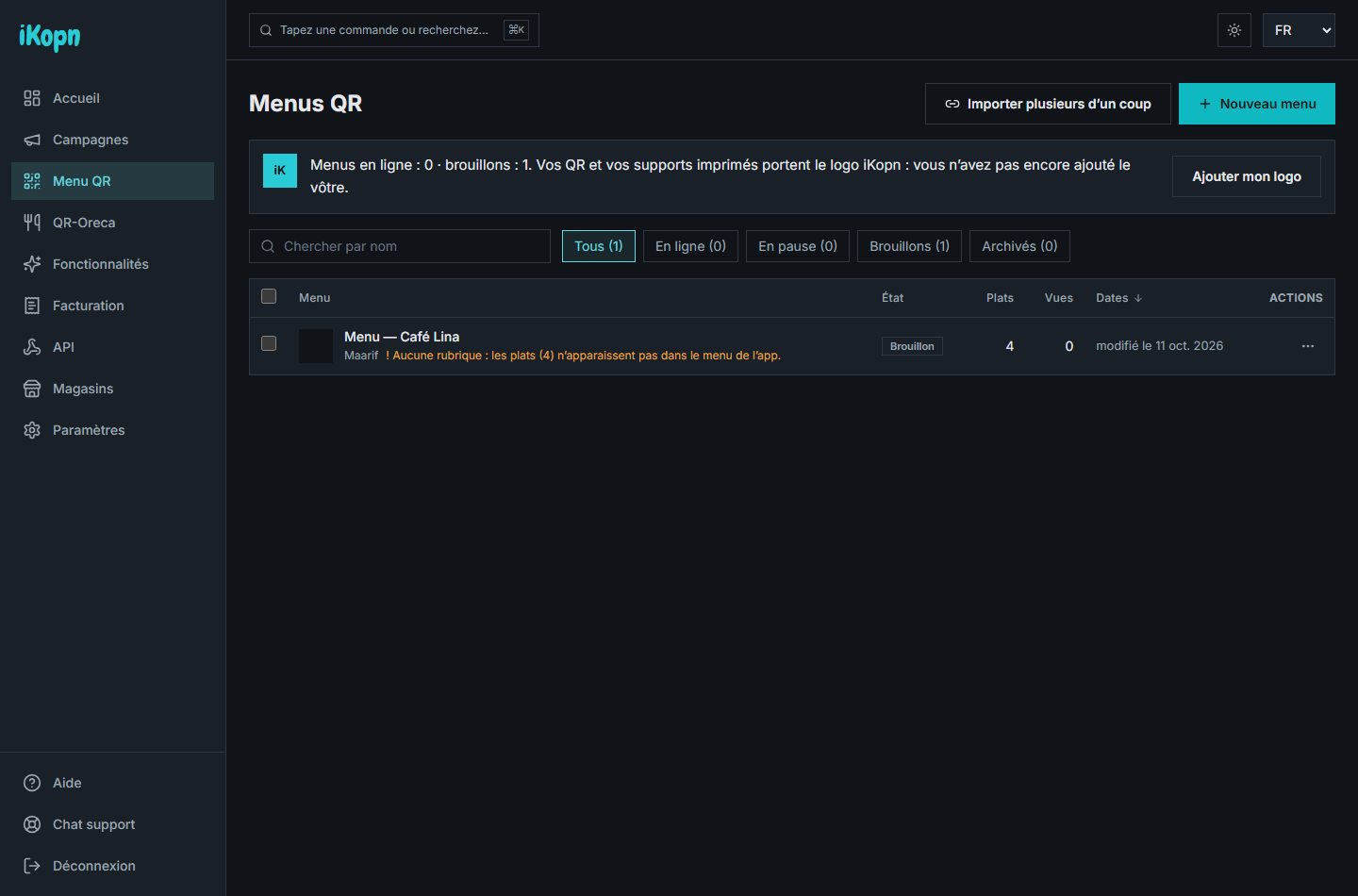1358x896 pixels.
Task: Open Fonctionnalités page
Action: coord(113,264)
